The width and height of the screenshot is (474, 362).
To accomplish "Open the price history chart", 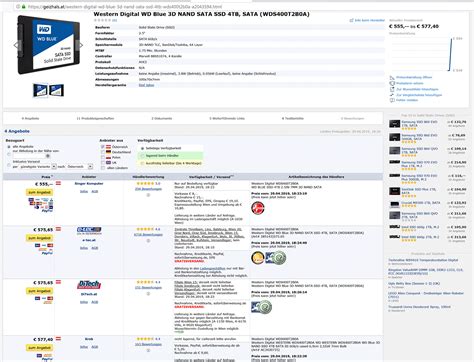I will [x=426, y=54].
